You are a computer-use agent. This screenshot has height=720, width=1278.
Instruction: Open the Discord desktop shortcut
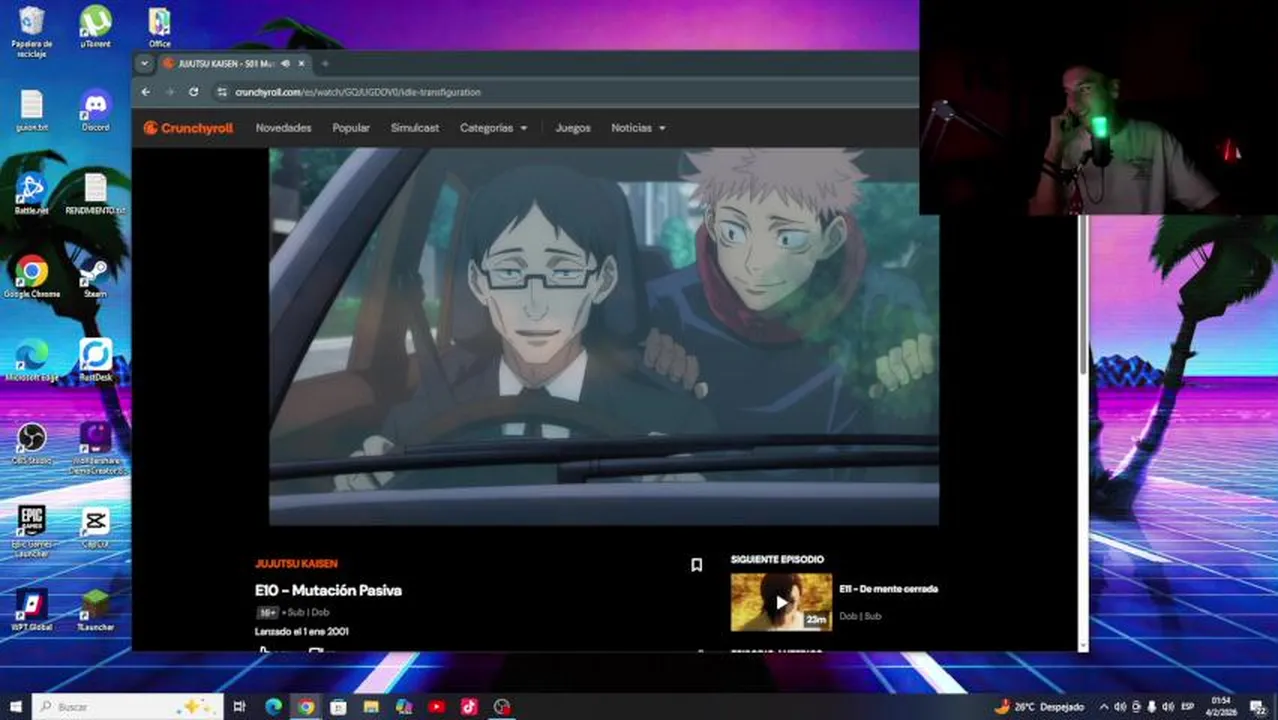(95, 110)
